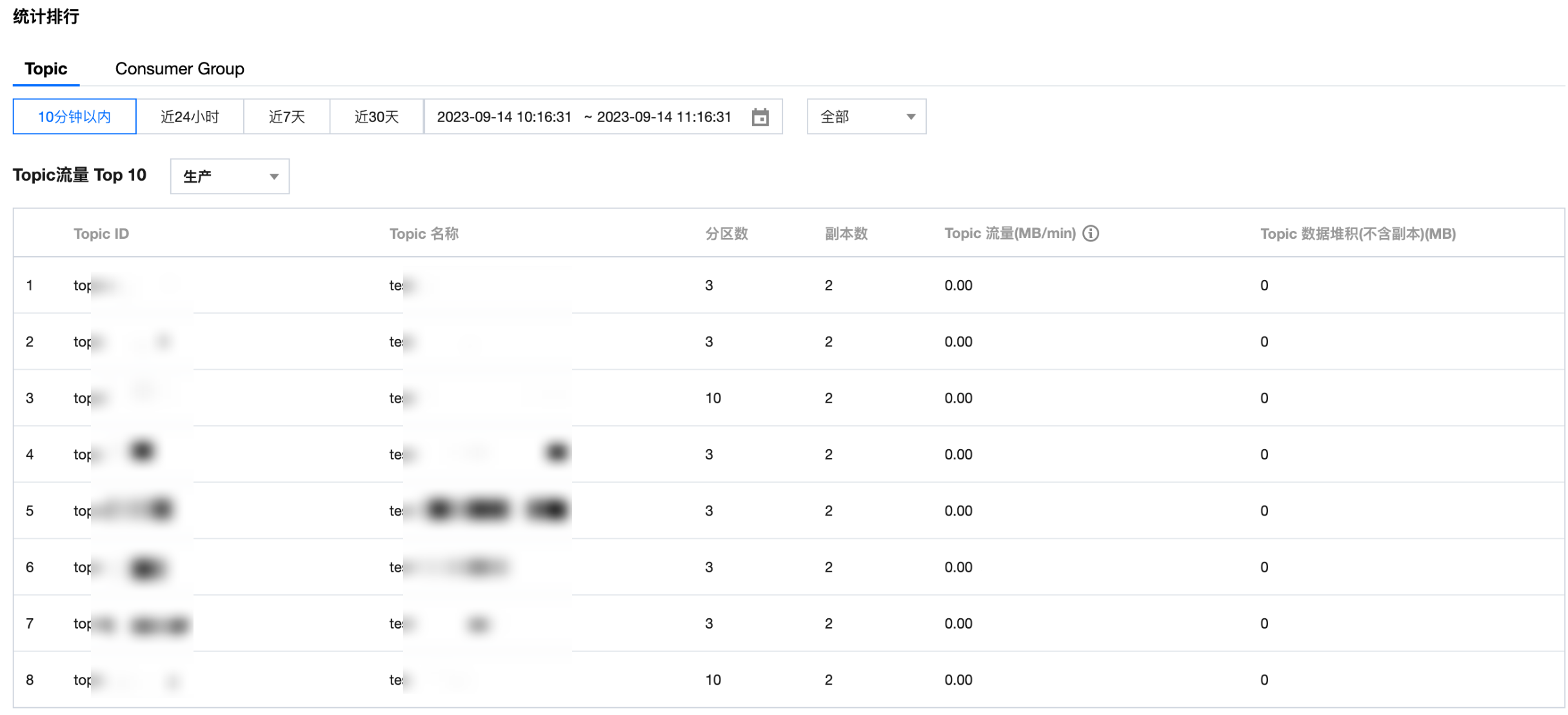Switch to 近7天 time range
This screenshot has height=715, width=1568.
tap(286, 117)
